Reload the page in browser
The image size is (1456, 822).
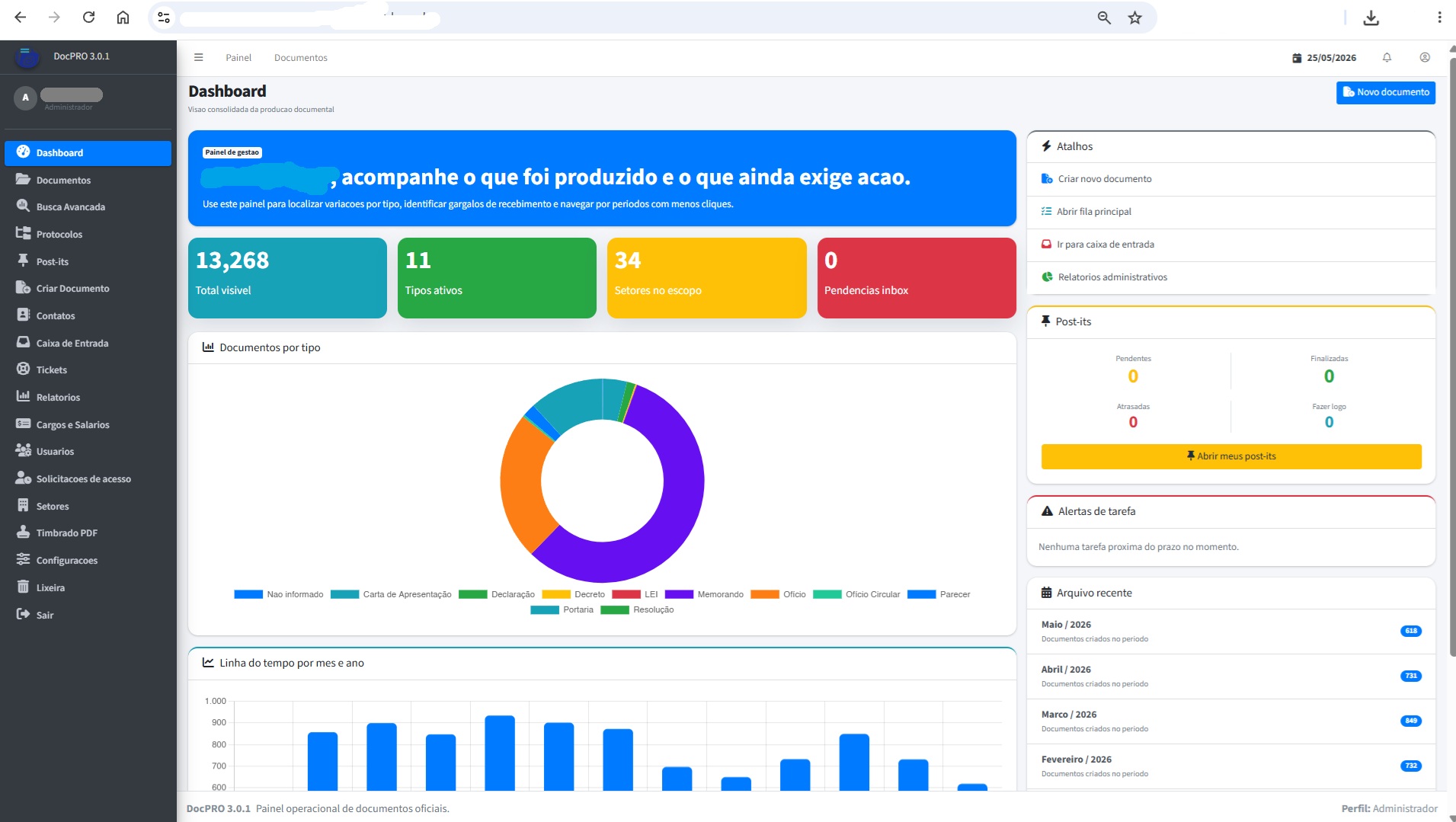[88, 17]
